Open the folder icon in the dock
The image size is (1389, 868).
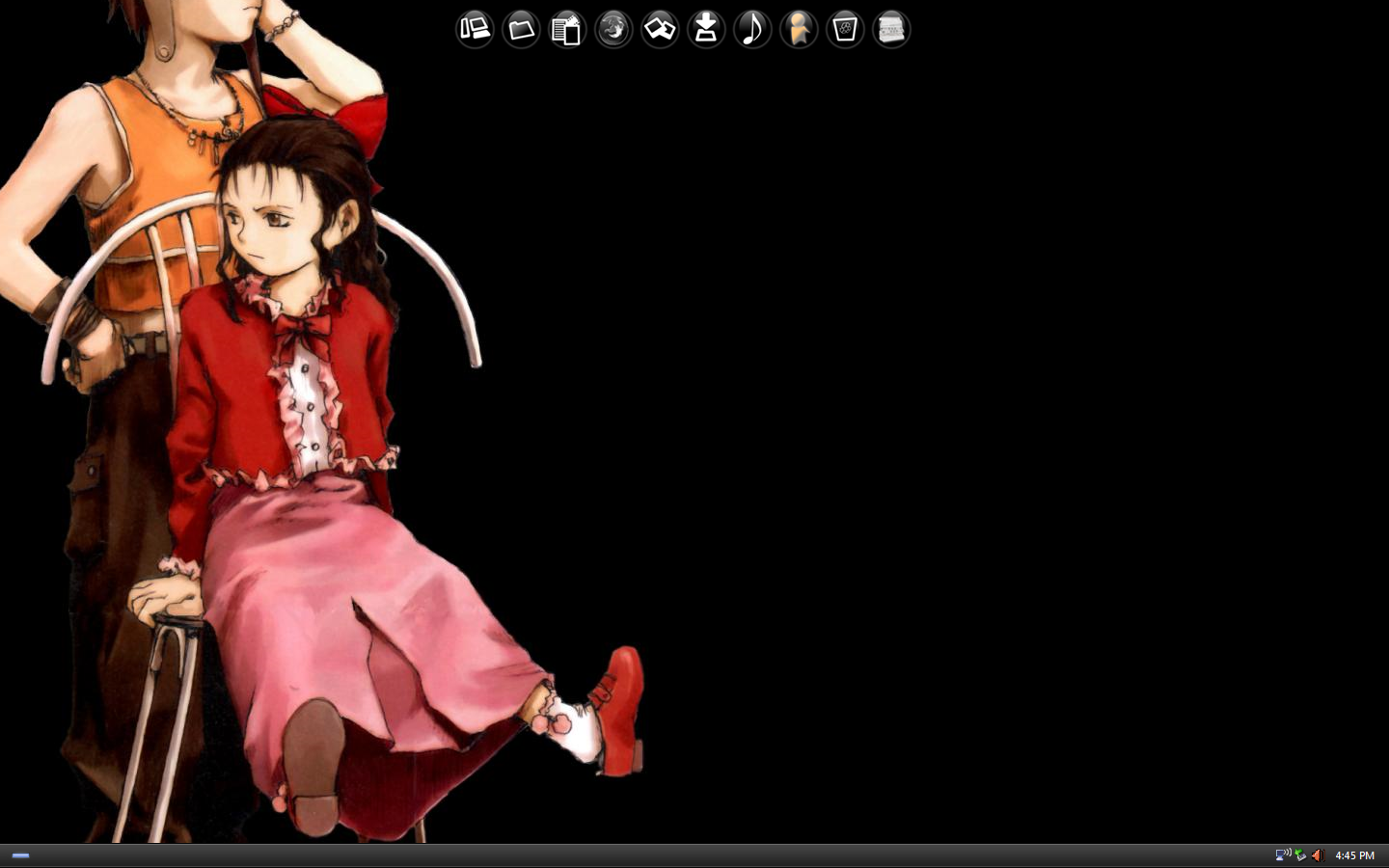[x=521, y=29]
